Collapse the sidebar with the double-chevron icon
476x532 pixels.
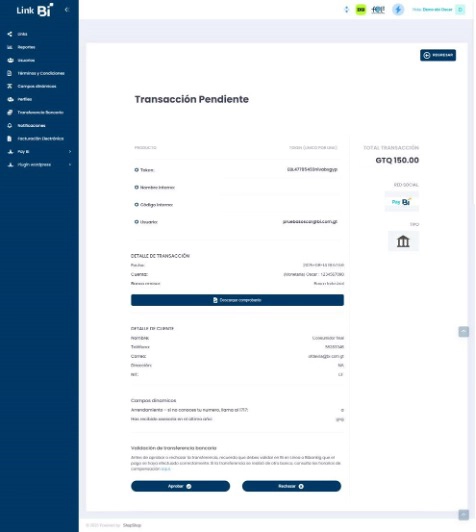point(67,10)
